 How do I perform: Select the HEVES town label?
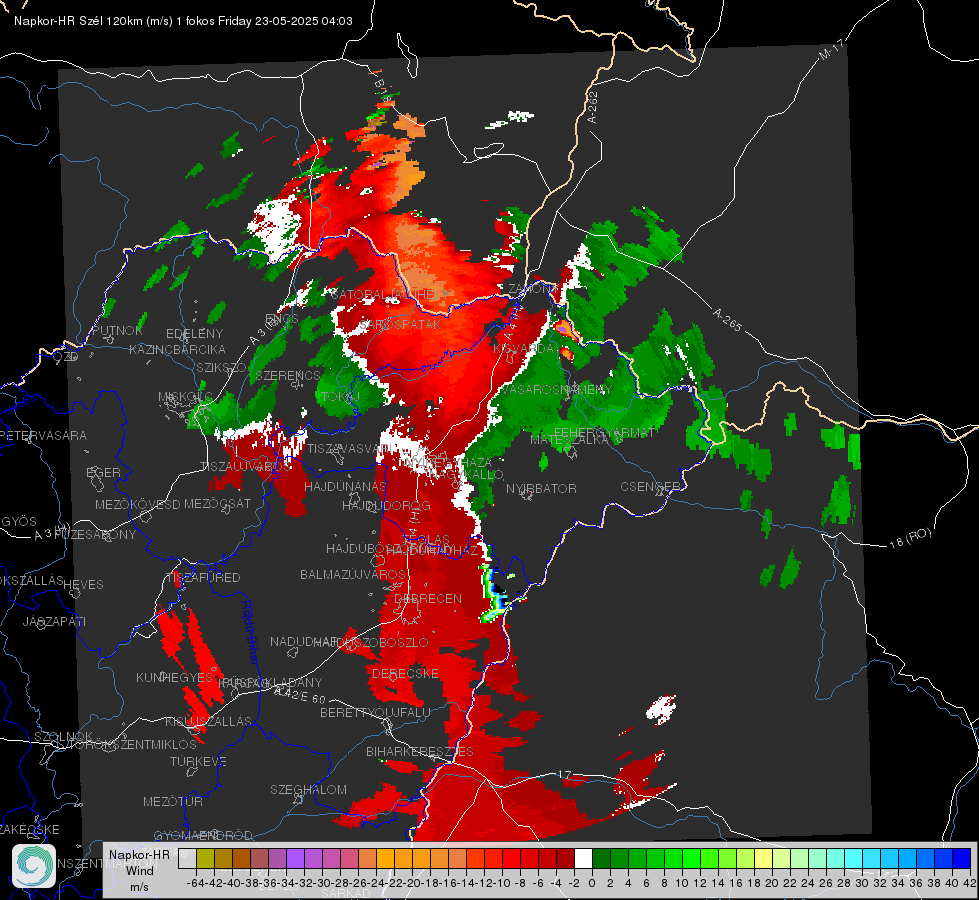pos(83,585)
